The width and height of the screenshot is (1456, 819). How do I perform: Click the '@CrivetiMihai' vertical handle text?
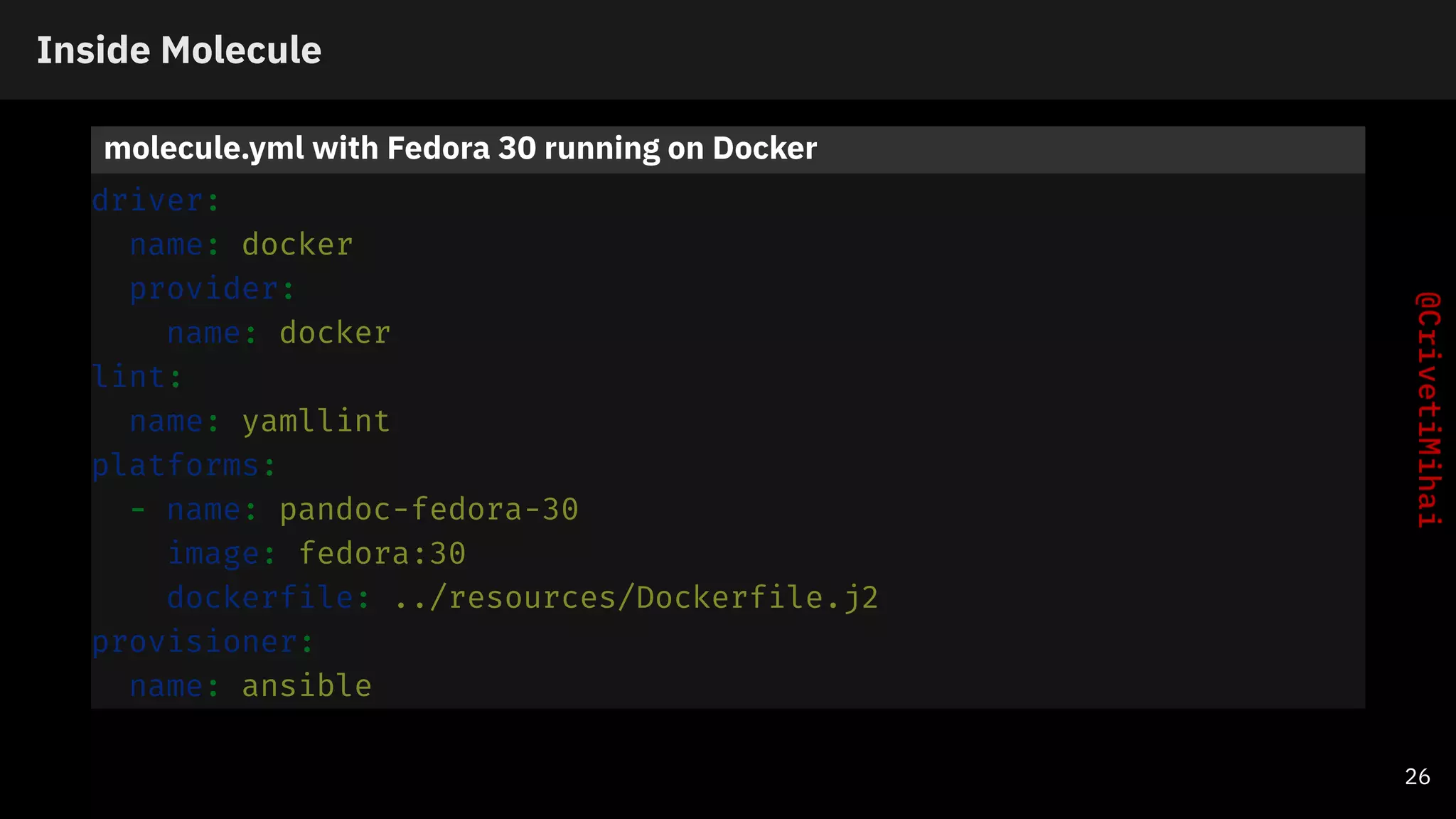[1428, 409]
